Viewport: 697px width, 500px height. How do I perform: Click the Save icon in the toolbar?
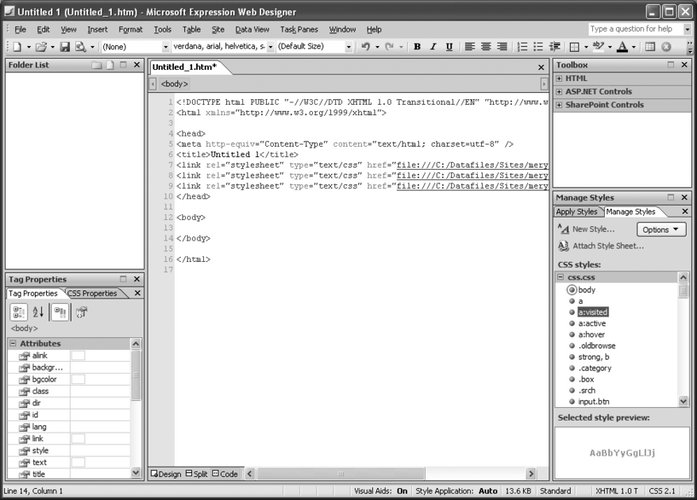[65, 47]
